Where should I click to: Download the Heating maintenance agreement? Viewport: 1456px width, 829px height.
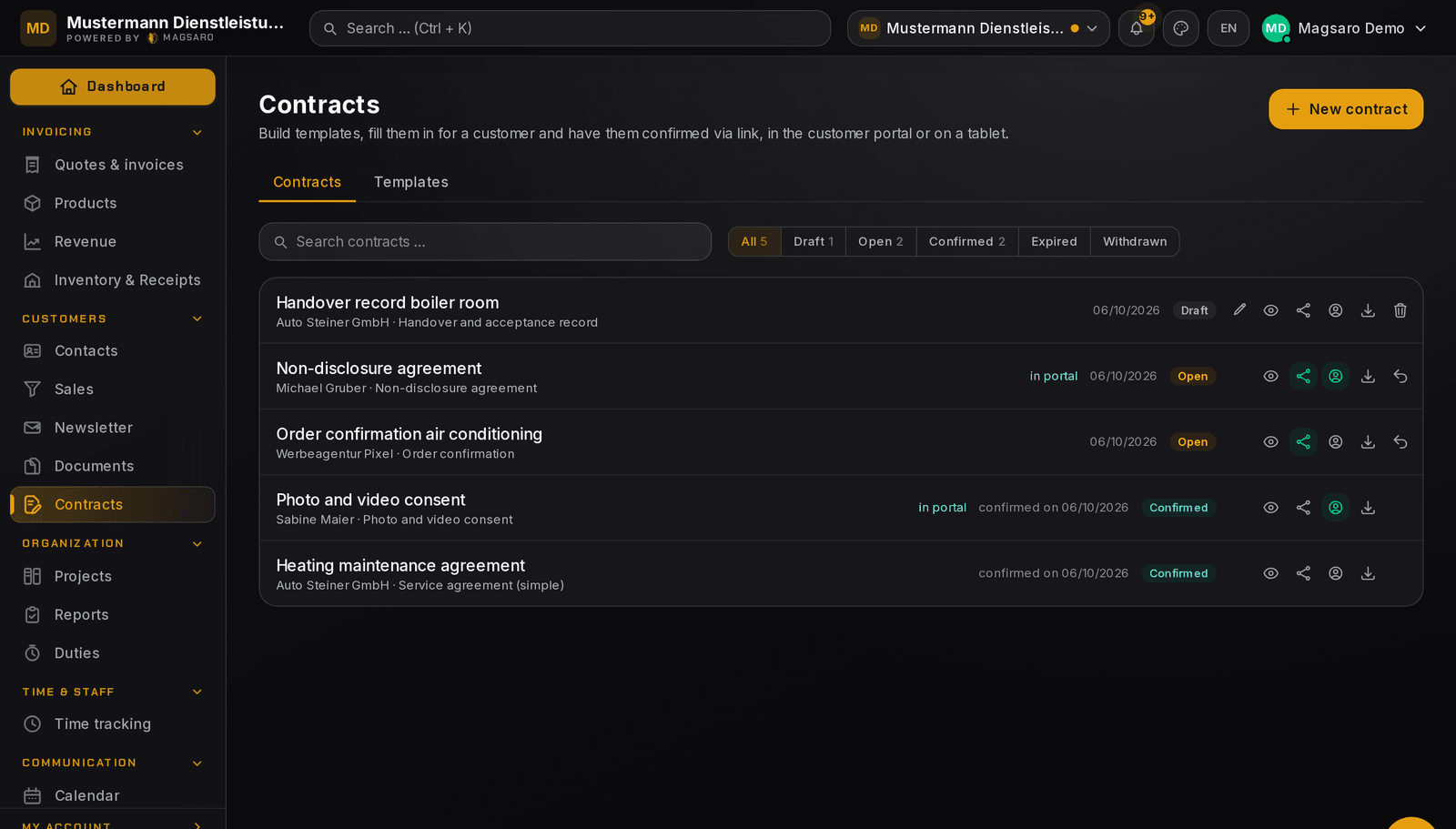coord(1368,573)
